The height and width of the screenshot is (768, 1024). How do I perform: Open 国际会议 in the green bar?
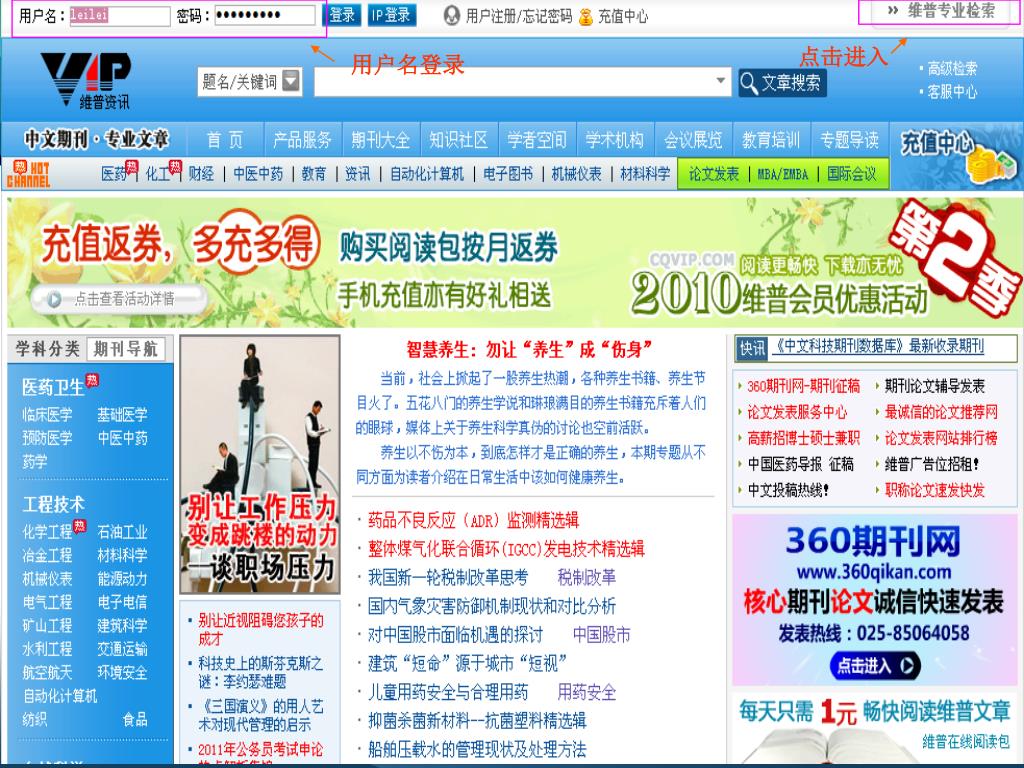pos(852,174)
